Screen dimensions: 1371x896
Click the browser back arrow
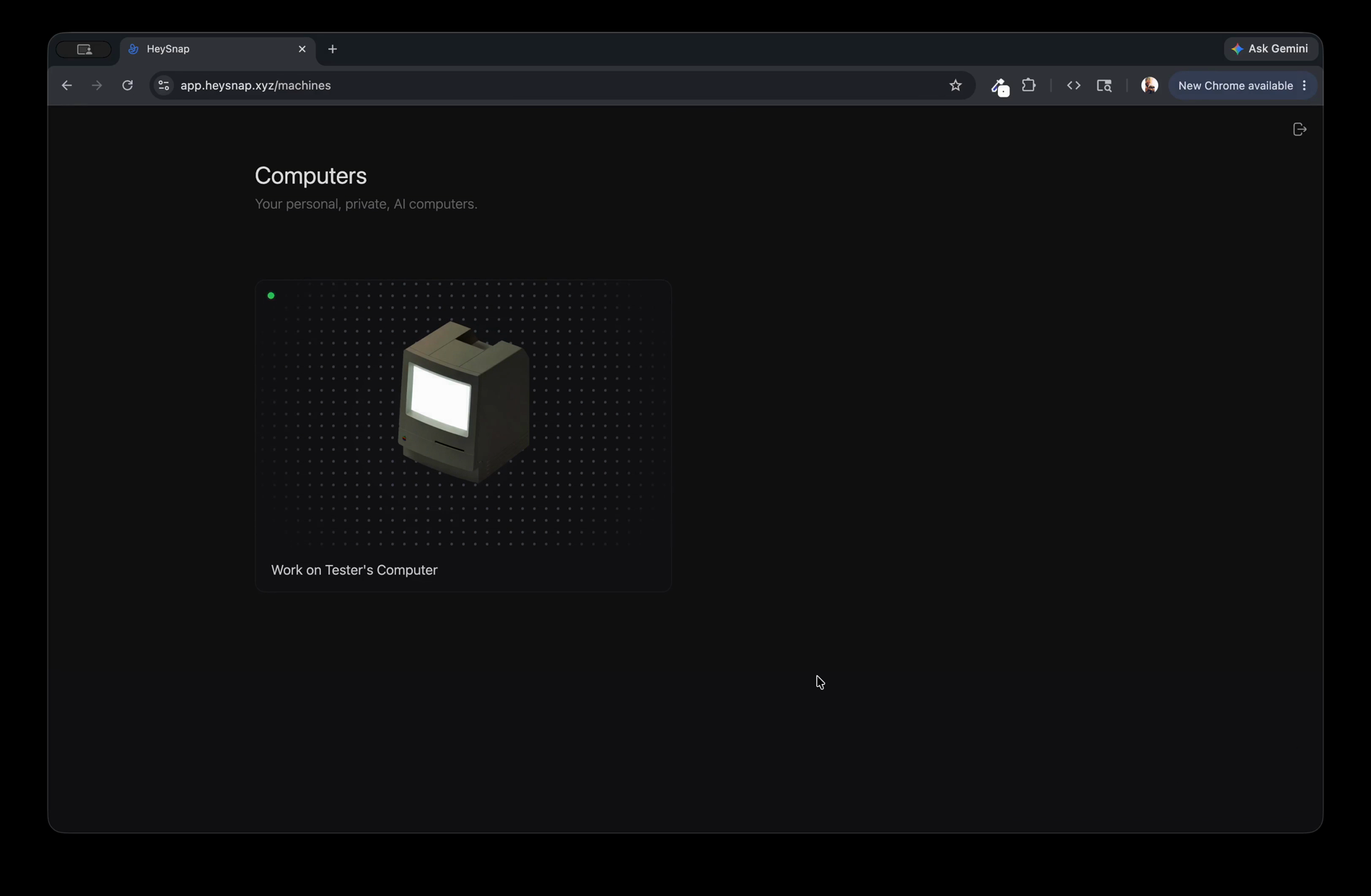click(x=66, y=85)
